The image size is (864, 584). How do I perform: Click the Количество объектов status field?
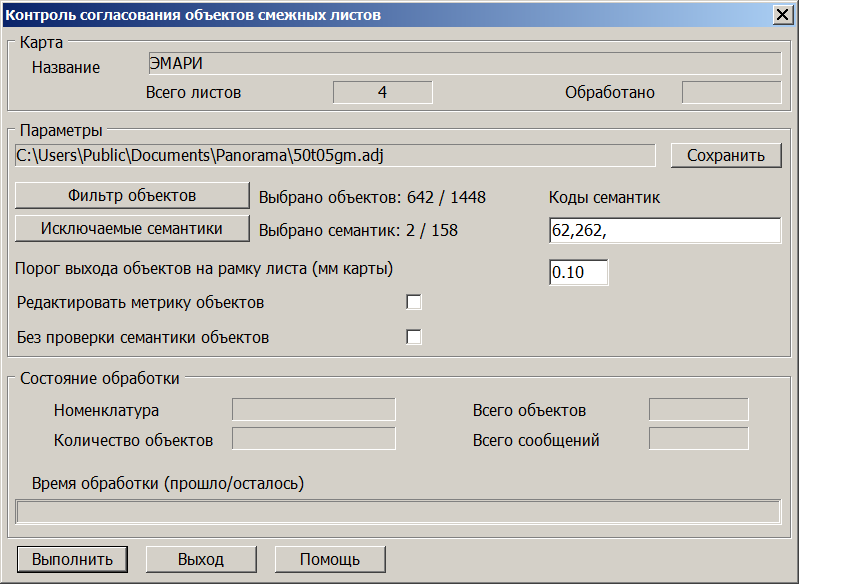pyautogui.click(x=314, y=440)
